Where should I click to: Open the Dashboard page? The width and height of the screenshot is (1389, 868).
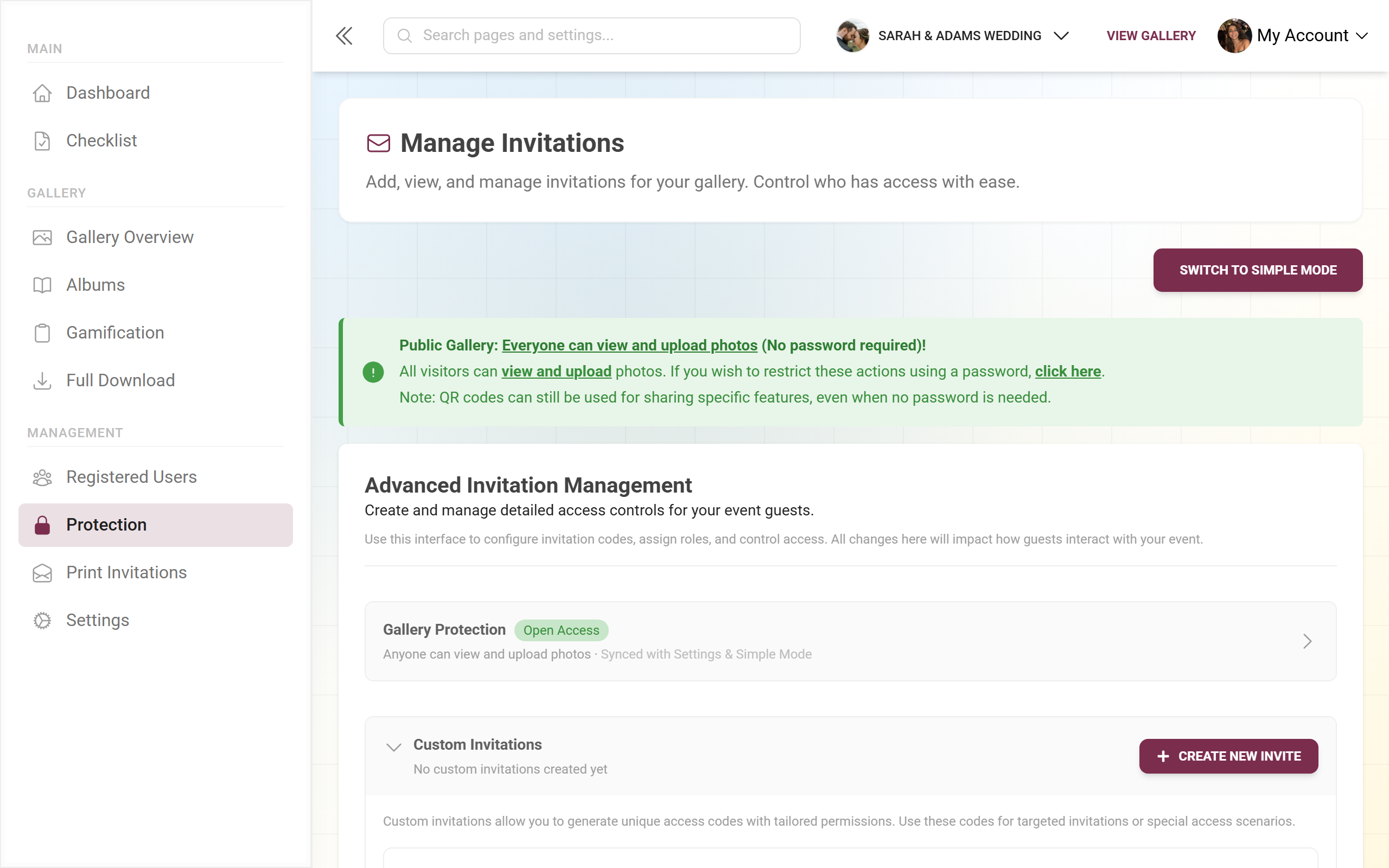[156, 93]
